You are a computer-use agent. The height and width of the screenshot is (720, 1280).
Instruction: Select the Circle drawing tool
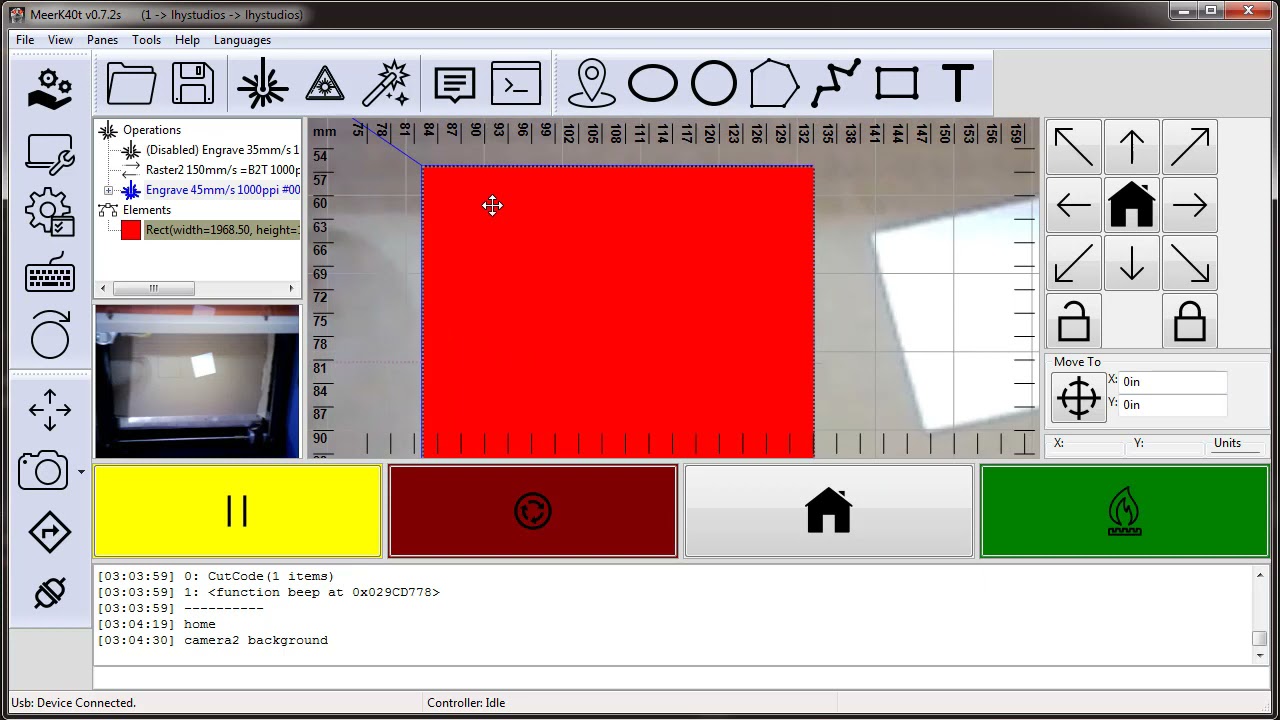714,84
